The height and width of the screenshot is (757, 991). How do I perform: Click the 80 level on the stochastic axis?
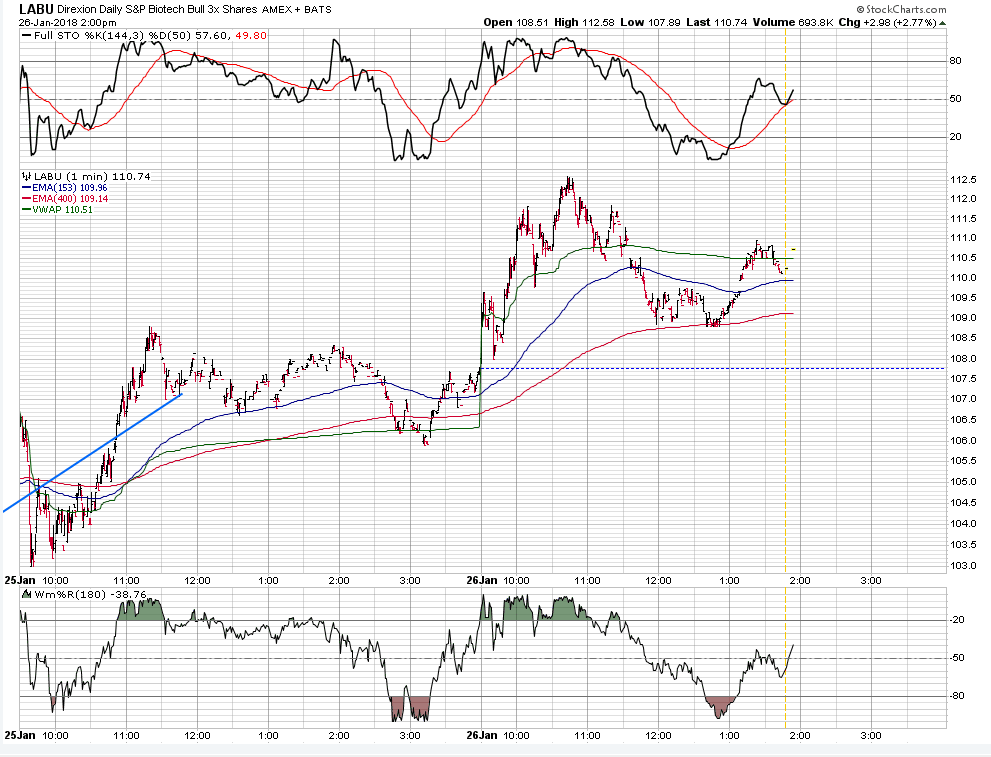point(955,61)
